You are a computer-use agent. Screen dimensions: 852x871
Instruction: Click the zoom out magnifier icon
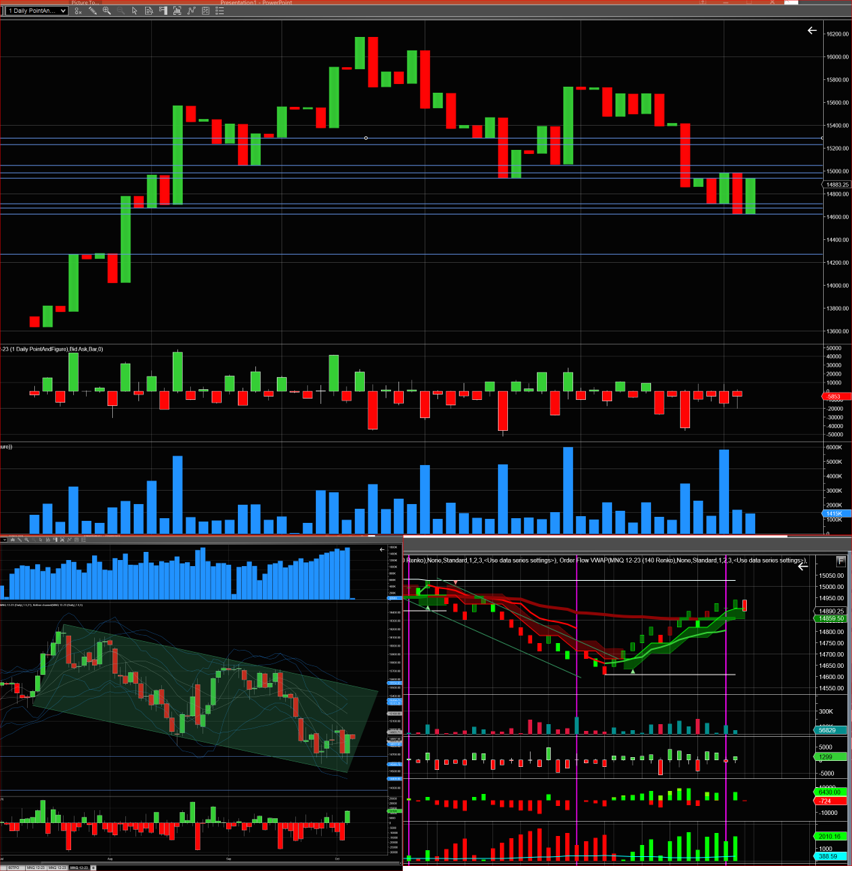coord(121,11)
